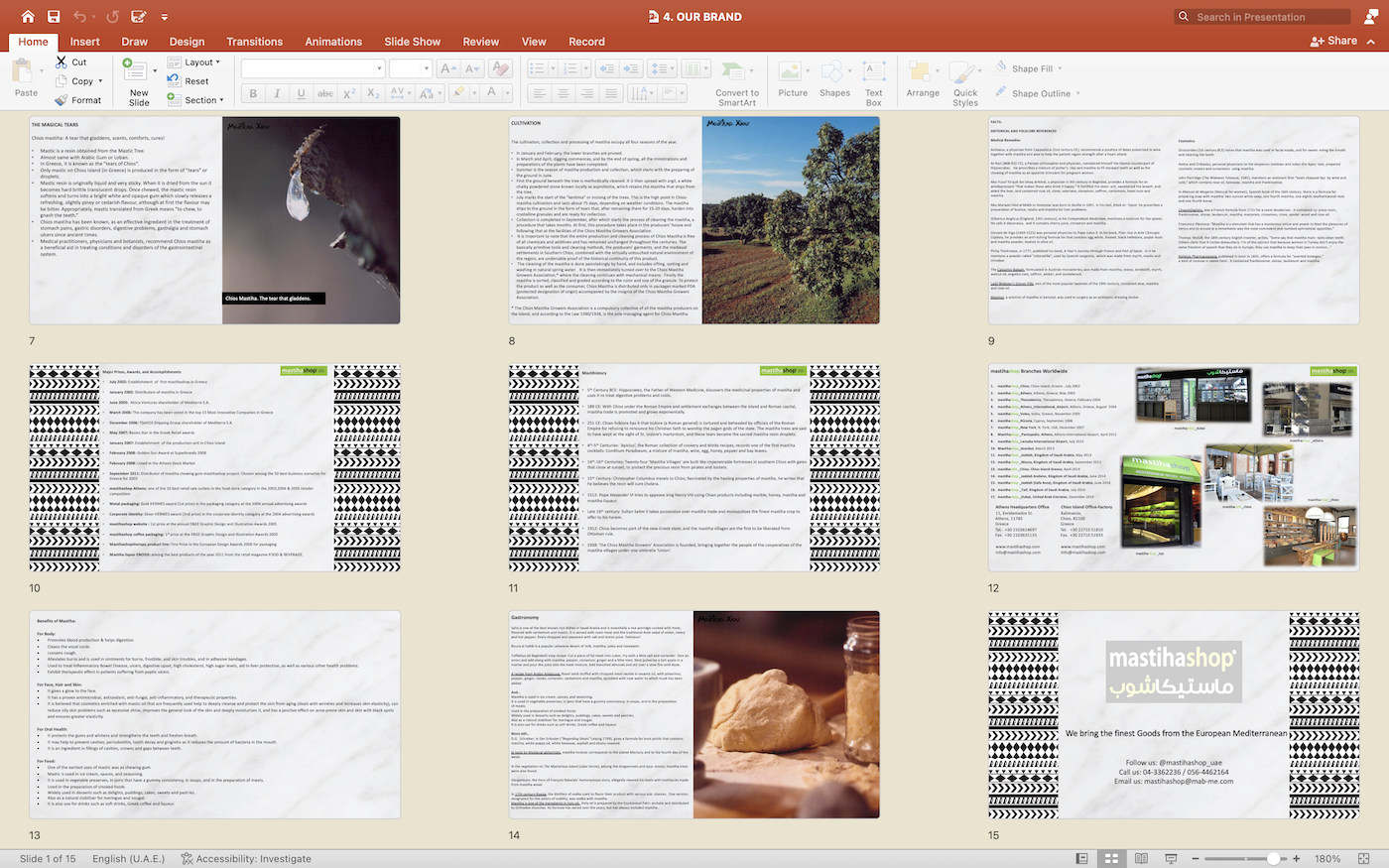Click the zoom in plus button
The image size is (1389, 868).
point(1296,859)
